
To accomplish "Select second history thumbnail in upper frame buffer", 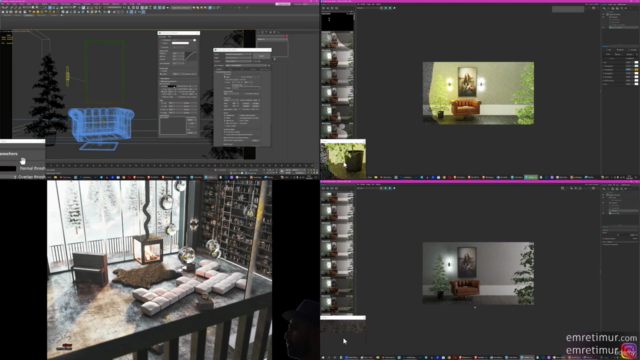I will [337, 40].
